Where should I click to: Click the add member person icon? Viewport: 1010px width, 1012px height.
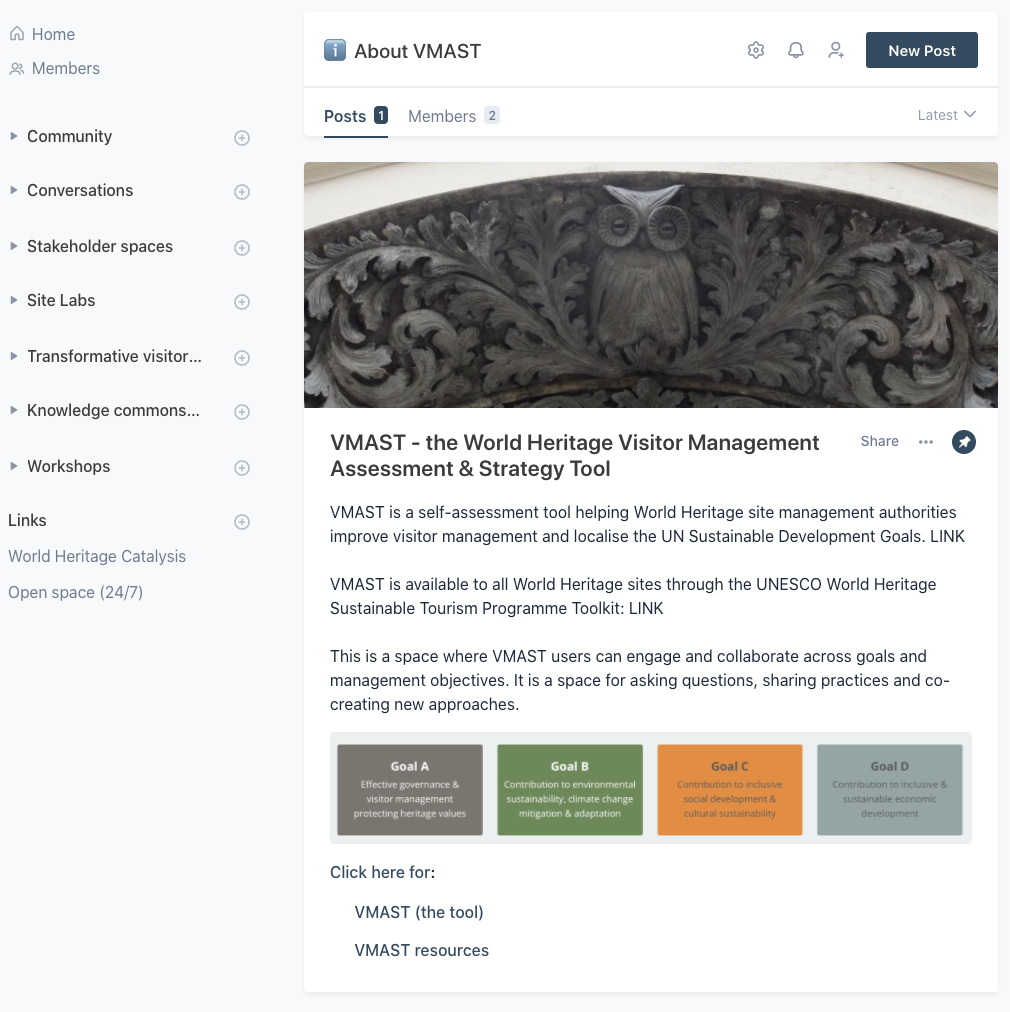click(x=836, y=50)
